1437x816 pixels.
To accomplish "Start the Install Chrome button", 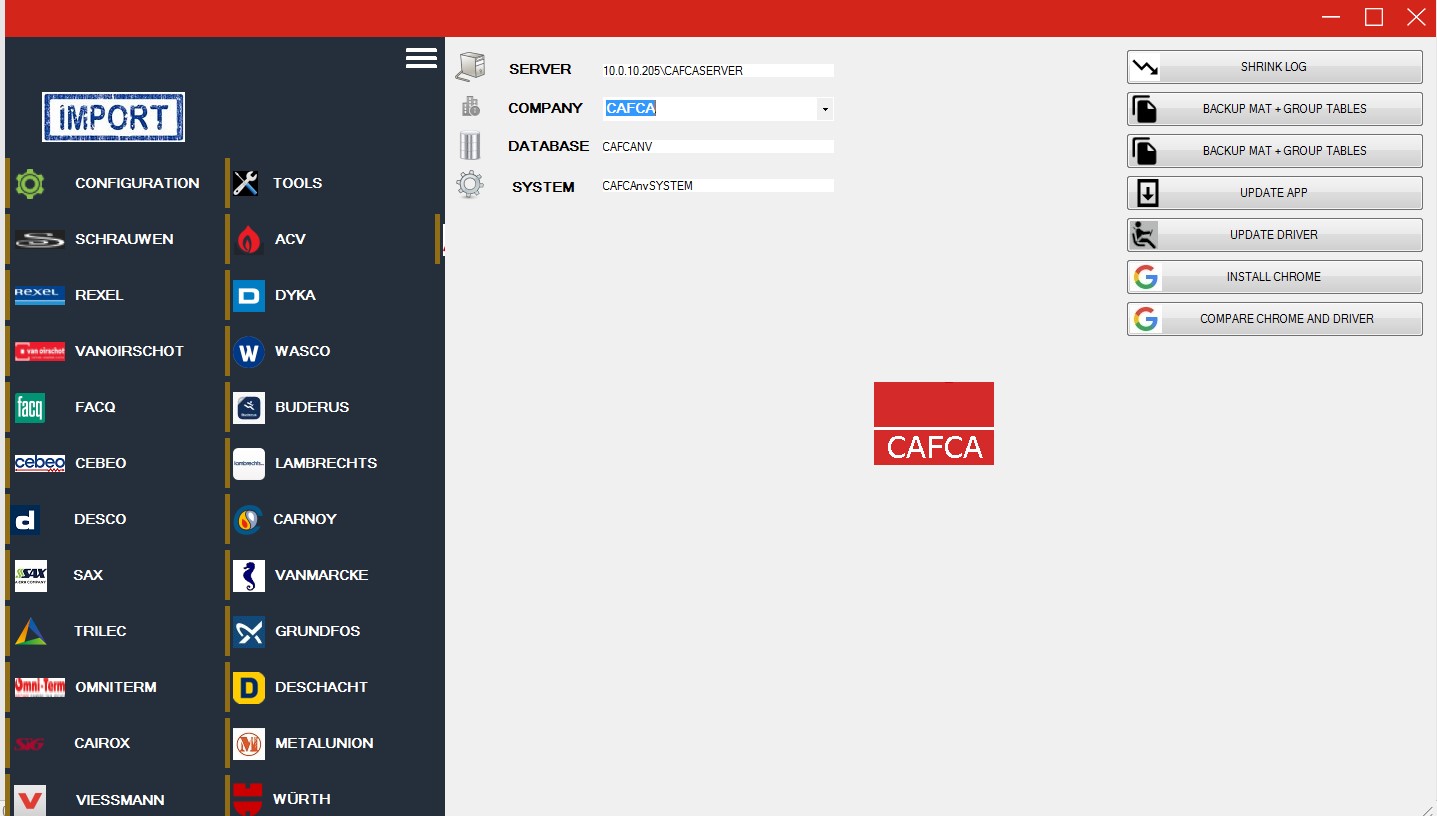I will coord(1274,277).
